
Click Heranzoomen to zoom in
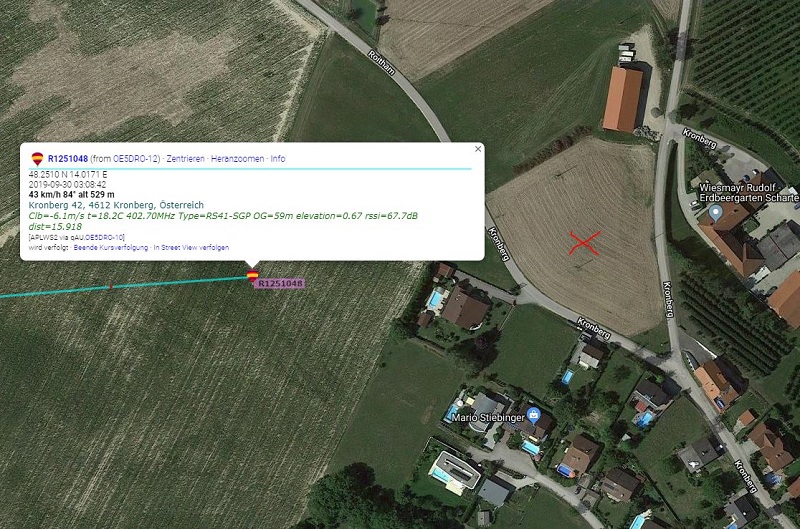tap(238, 159)
